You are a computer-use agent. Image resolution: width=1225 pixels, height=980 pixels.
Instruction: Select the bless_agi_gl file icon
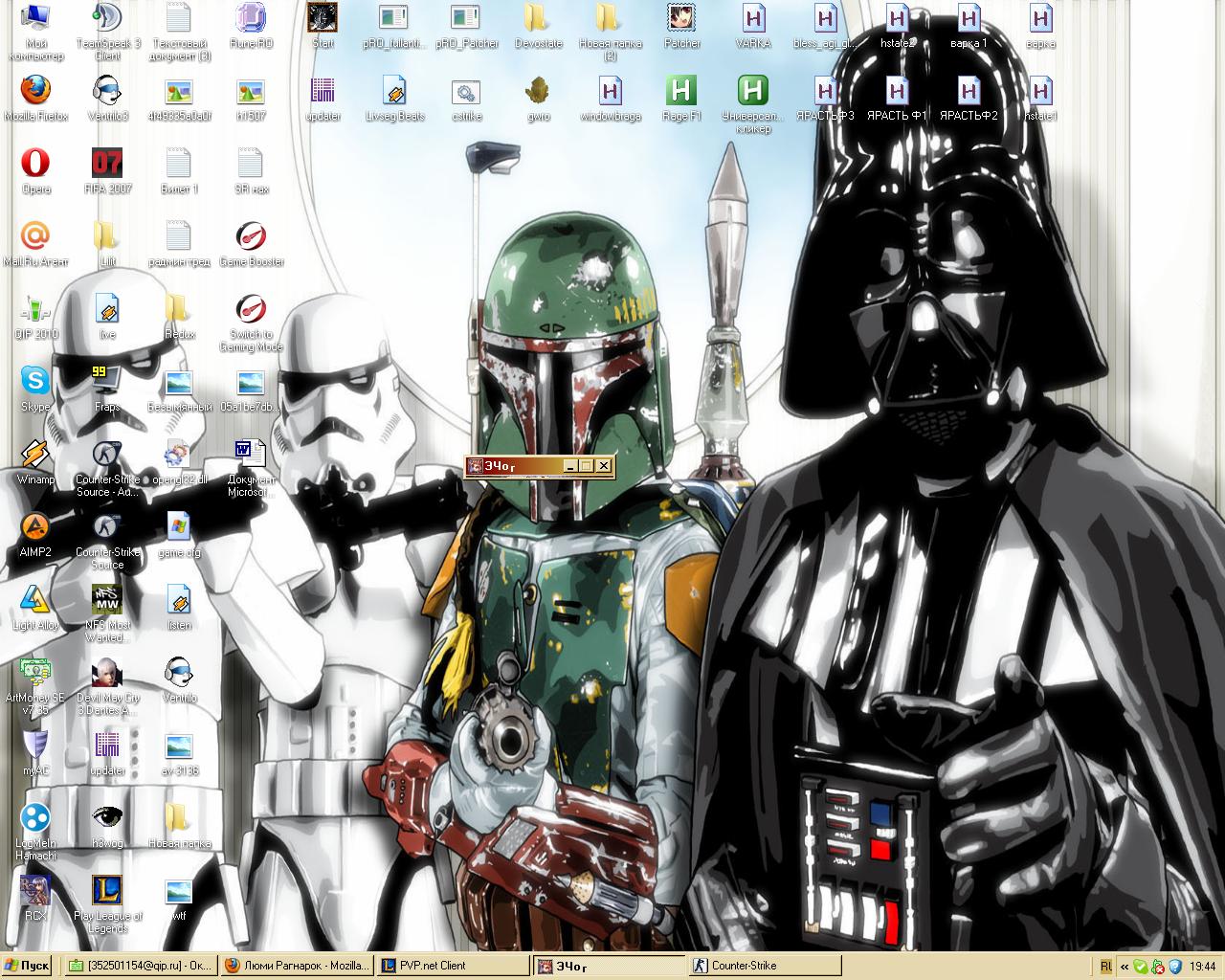(x=825, y=26)
